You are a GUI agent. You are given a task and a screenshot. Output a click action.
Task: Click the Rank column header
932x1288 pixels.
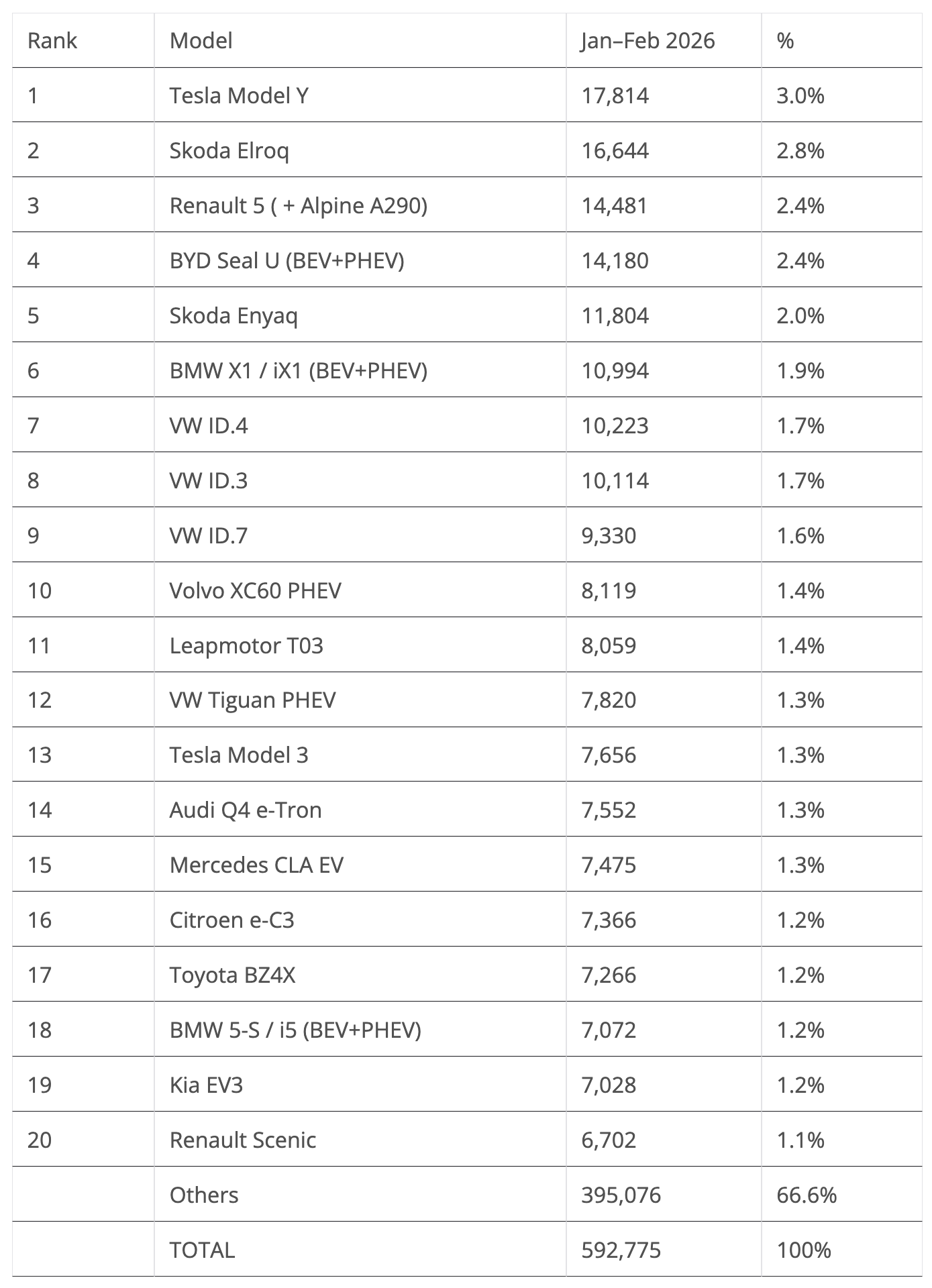pos(52,41)
